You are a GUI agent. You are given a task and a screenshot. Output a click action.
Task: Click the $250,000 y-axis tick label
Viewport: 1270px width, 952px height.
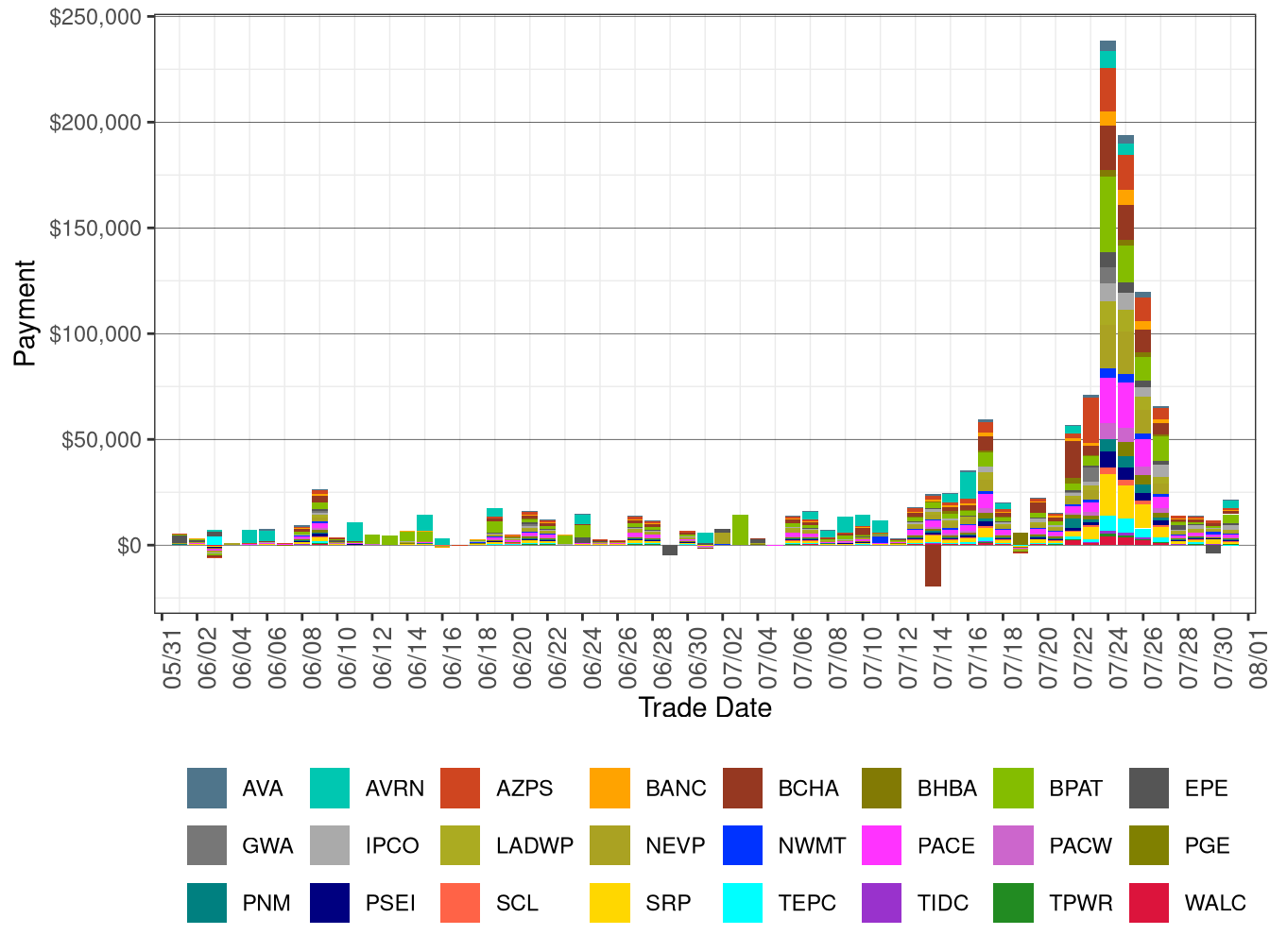click(94, 17)
